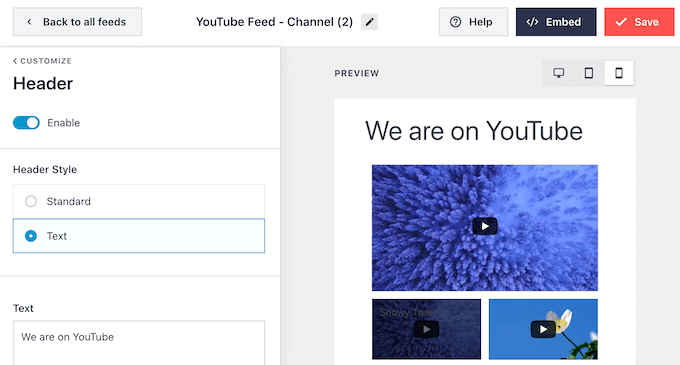
Task: Select the Text header style
Action: point(139,236)
